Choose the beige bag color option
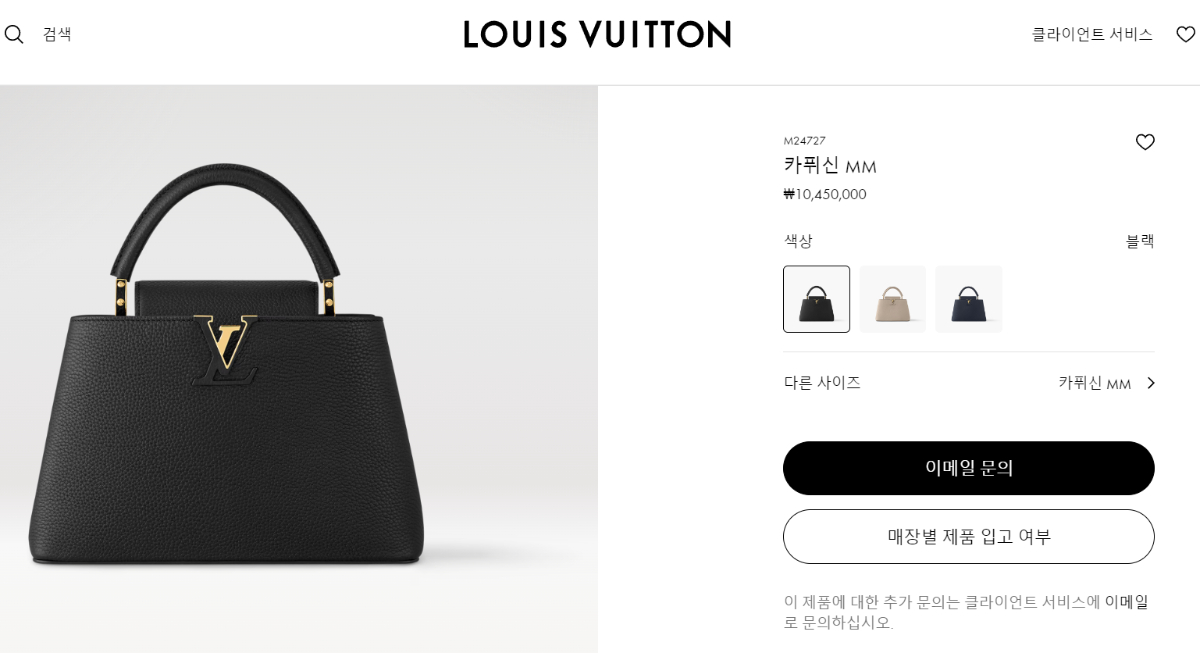Image resolution: width=1200 pixels, height=653 pixels. (892, 299)
